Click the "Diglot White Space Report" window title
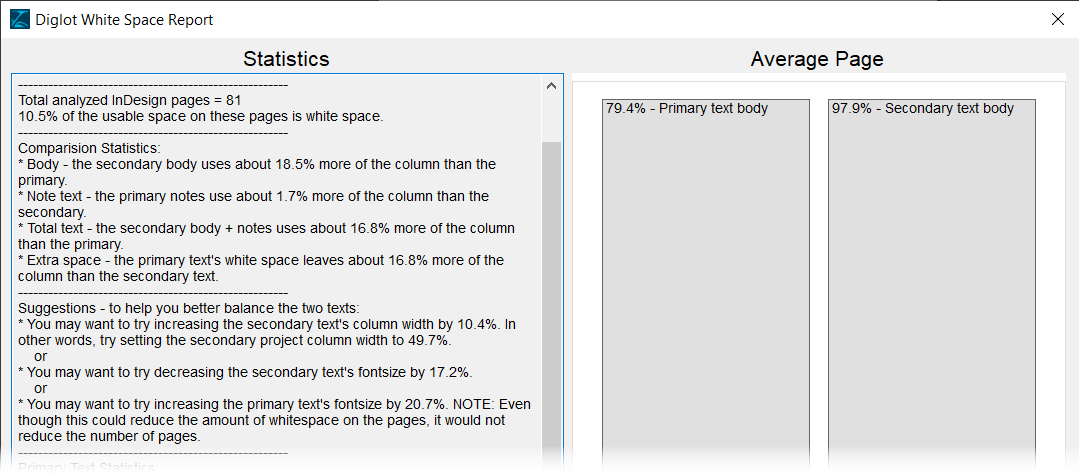The image size is (1079, 476). pyautogui.click(x=124, y=19)
